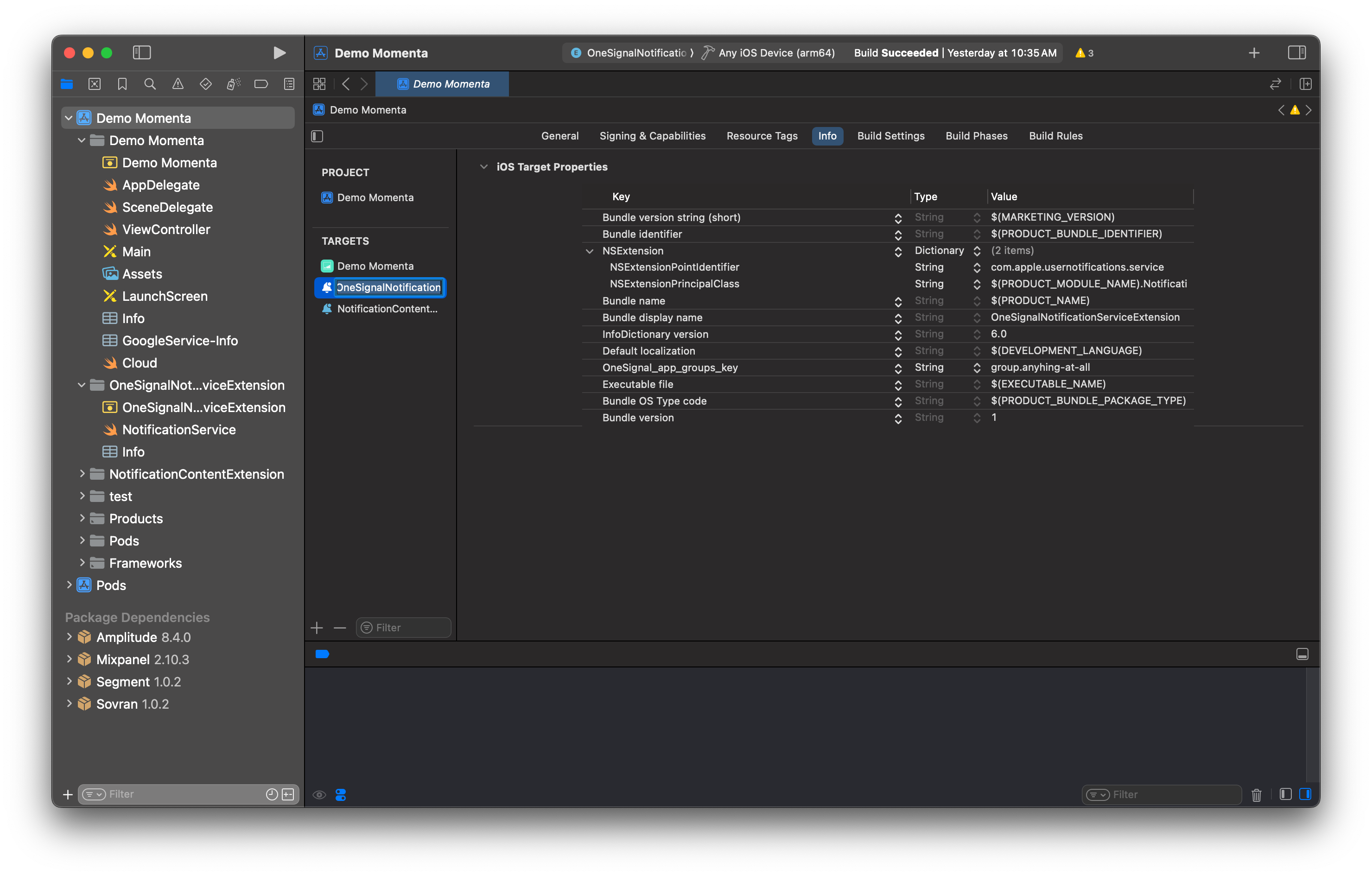Image resolution: width=1372 pixels, height=876 pixels.
Task: Click the targets Filter field
Action: tap(403, 628)
